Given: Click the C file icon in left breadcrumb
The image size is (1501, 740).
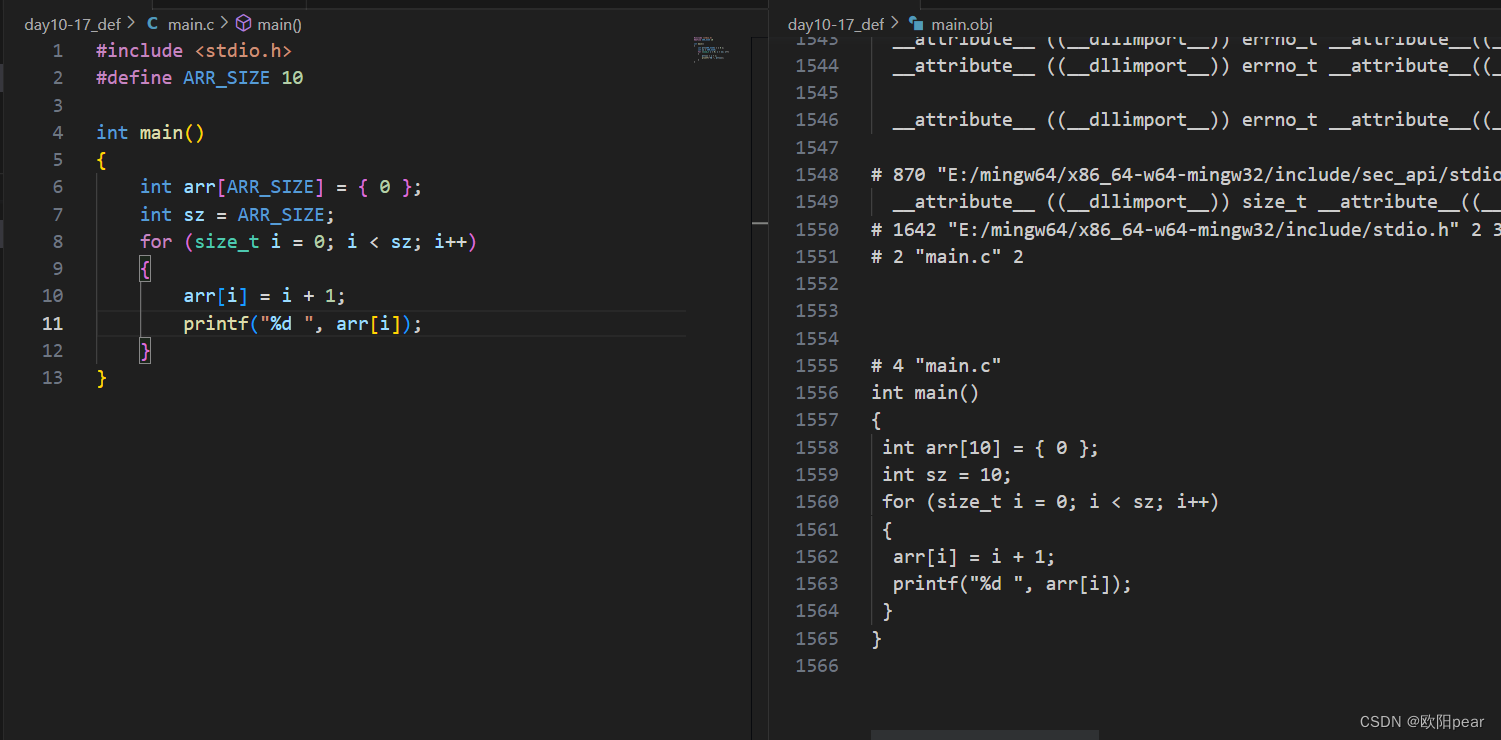Looking at the screenshot, I should pos(152,24).
